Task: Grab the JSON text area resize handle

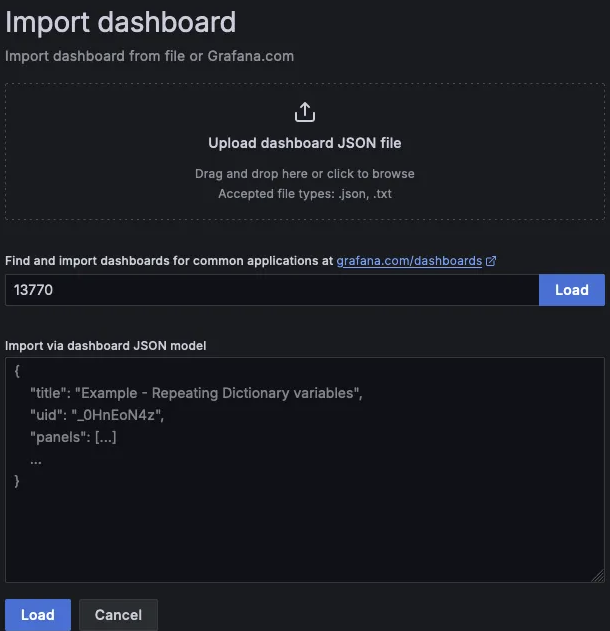Action: [598, 576]
